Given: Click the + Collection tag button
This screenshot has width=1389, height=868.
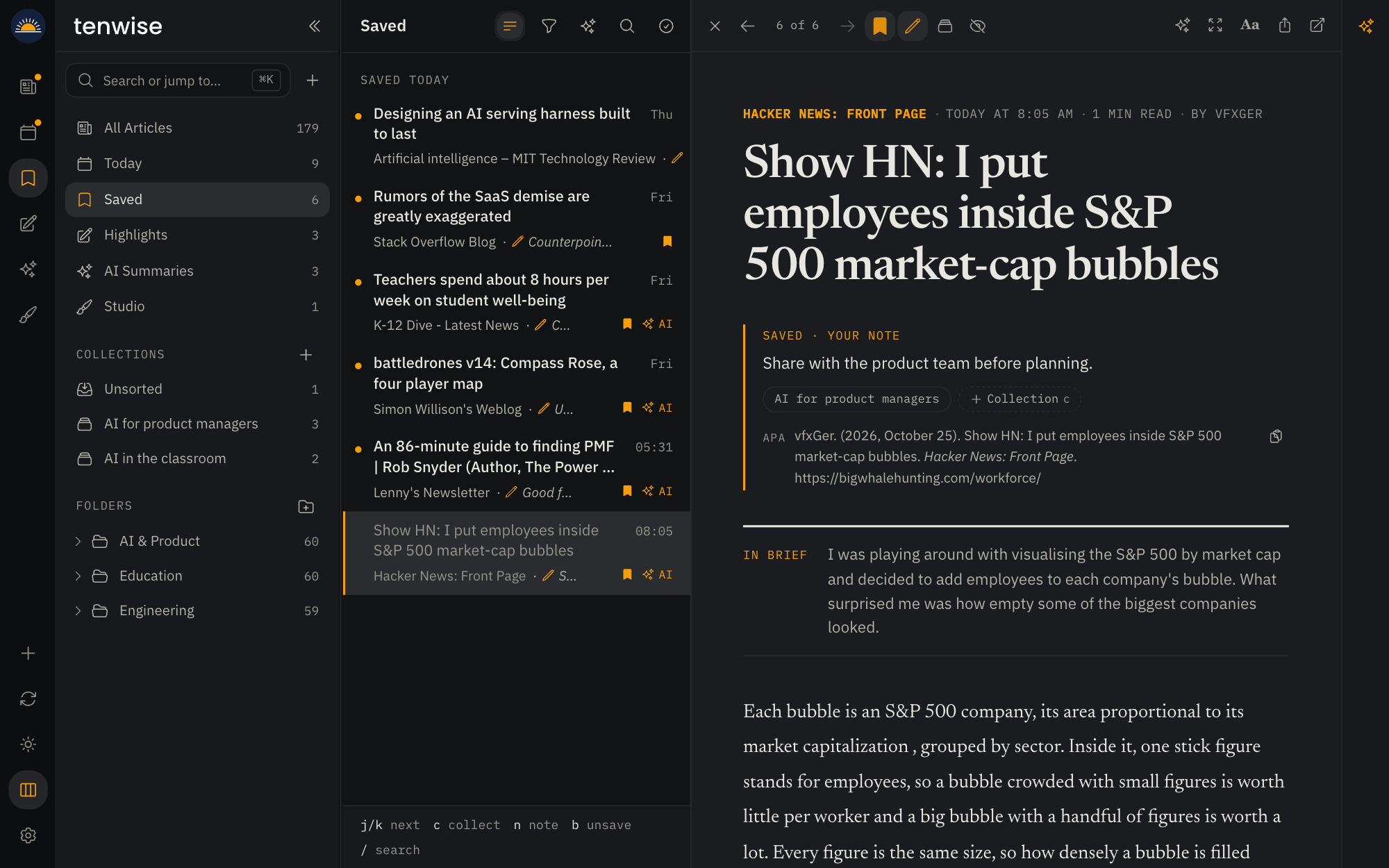Looking at the screenshot, I should (x=1020, y=399).
